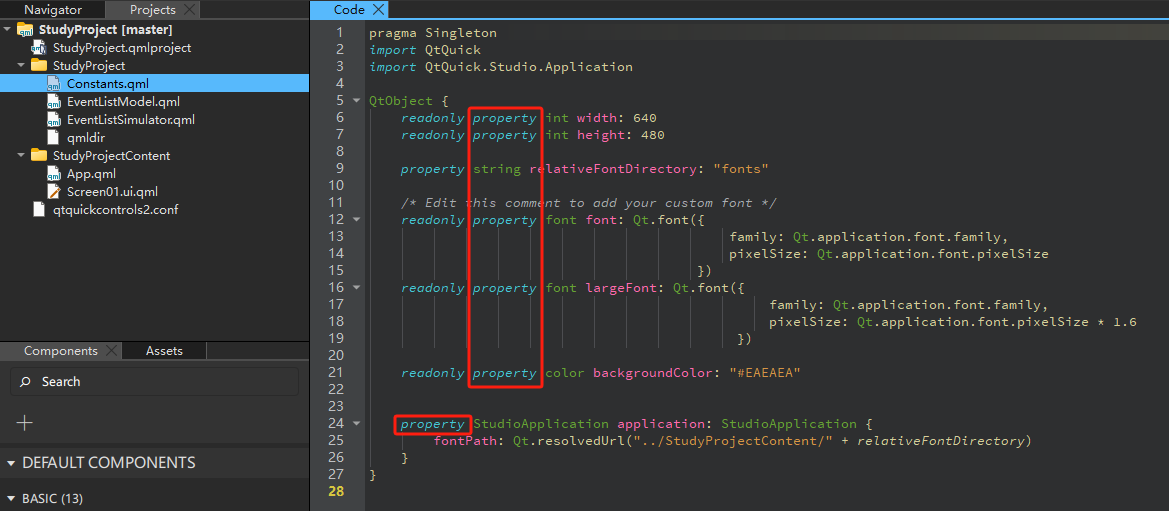This screenshot has height=511, width=1169.
Task: Select StudyProject.qmlproject in the tree
Action: pyautogui.click(x=122, y=48)
